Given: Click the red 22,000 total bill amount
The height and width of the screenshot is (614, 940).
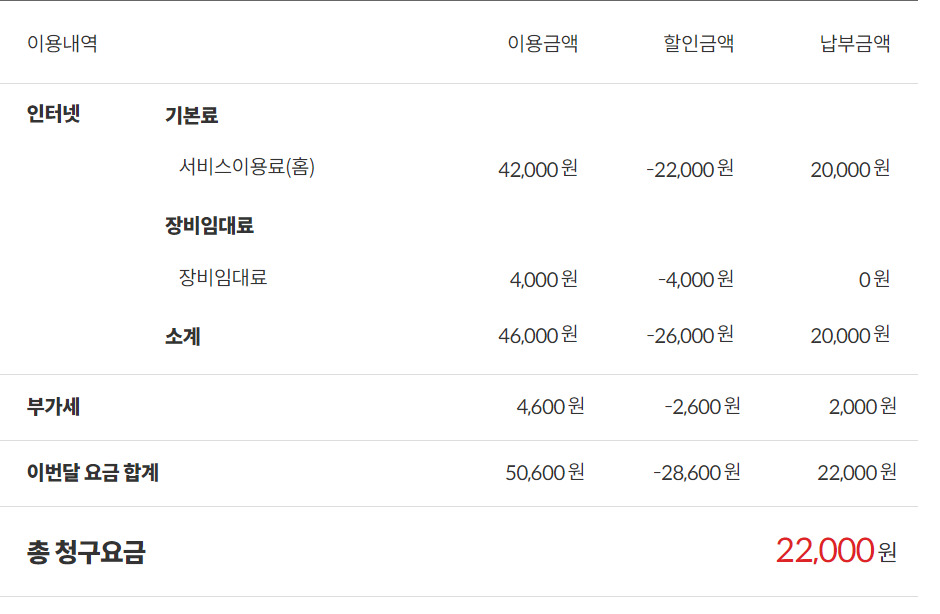Looking at the screenshot, I should coord(824,550).
